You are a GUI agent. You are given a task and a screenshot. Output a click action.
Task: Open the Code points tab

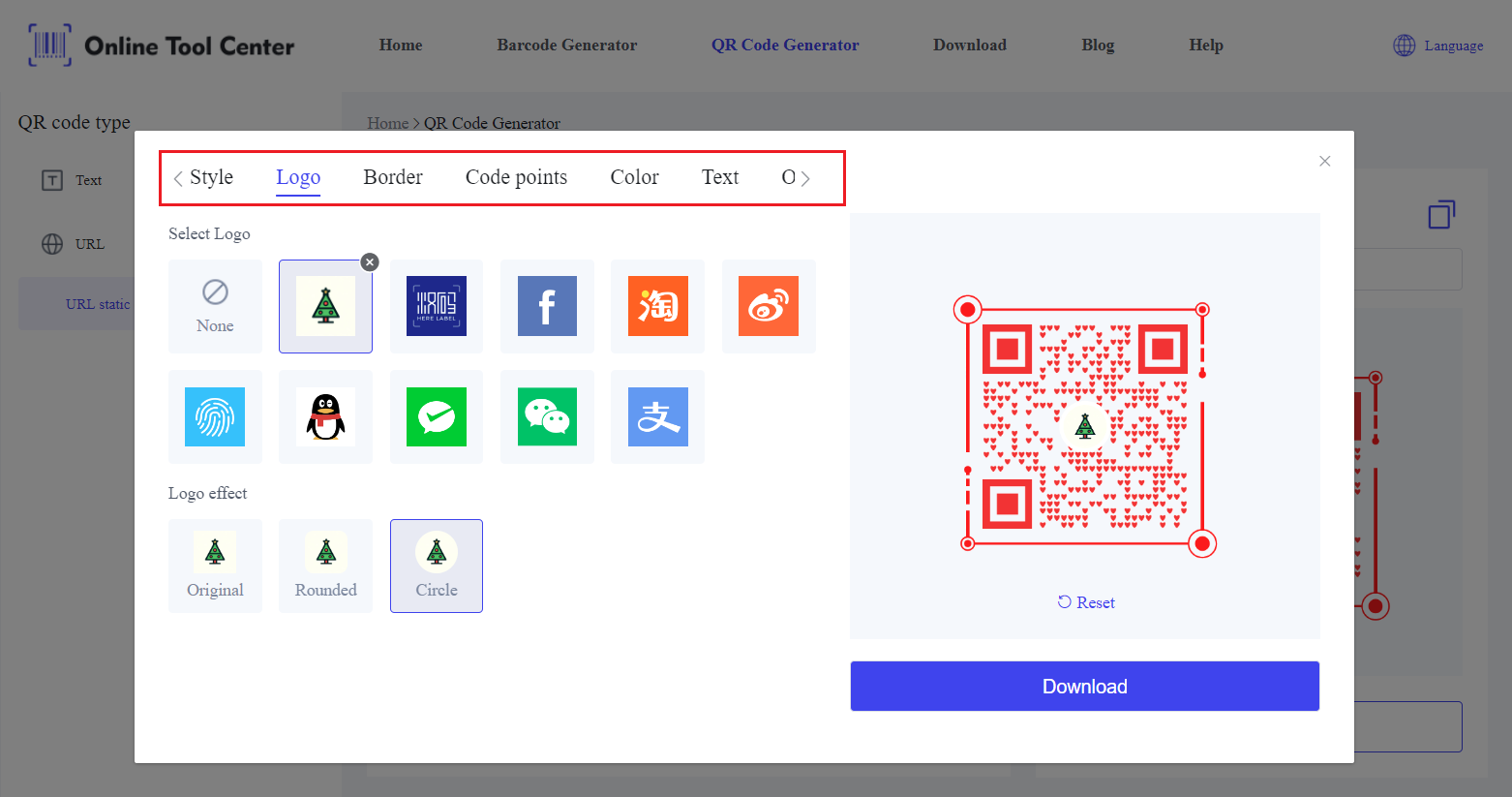(x=516, y=177)
